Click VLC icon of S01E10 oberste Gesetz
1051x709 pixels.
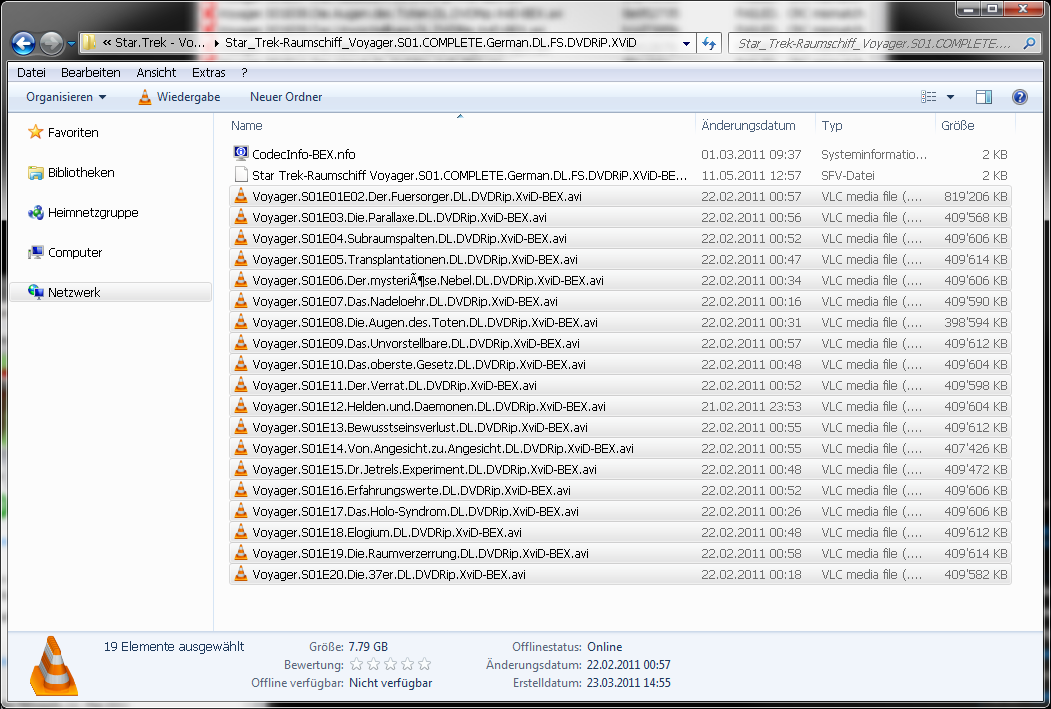point(241,364)
